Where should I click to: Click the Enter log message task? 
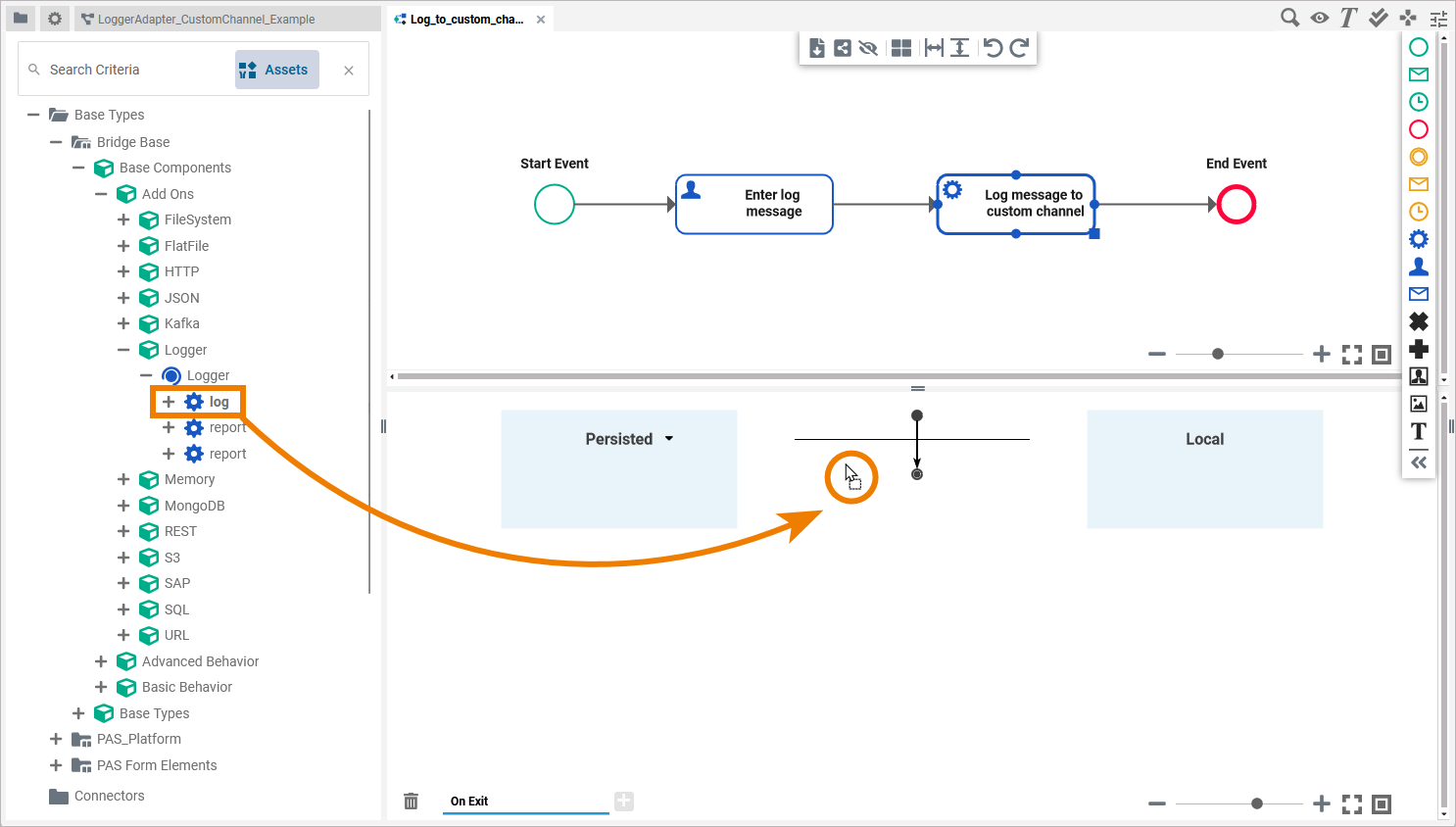[754, 204]
